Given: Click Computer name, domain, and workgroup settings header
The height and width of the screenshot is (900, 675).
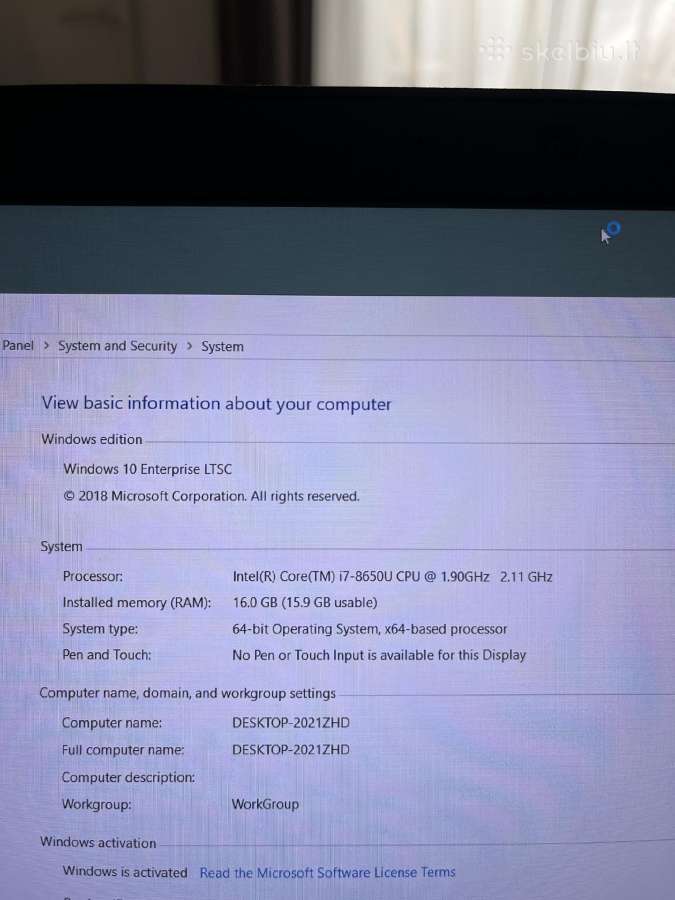Looking at the screenshot, I should coord(188,693).
